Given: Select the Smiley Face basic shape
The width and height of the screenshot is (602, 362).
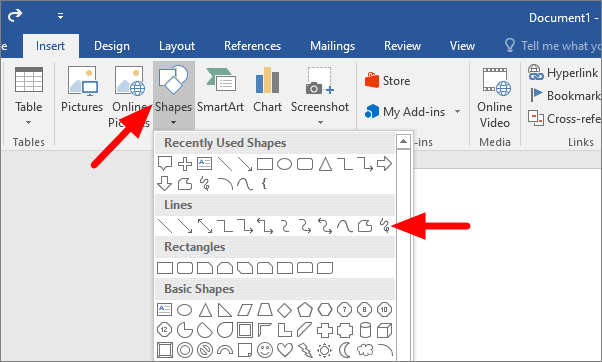Looking at the screenshot, I should (265, 350).
